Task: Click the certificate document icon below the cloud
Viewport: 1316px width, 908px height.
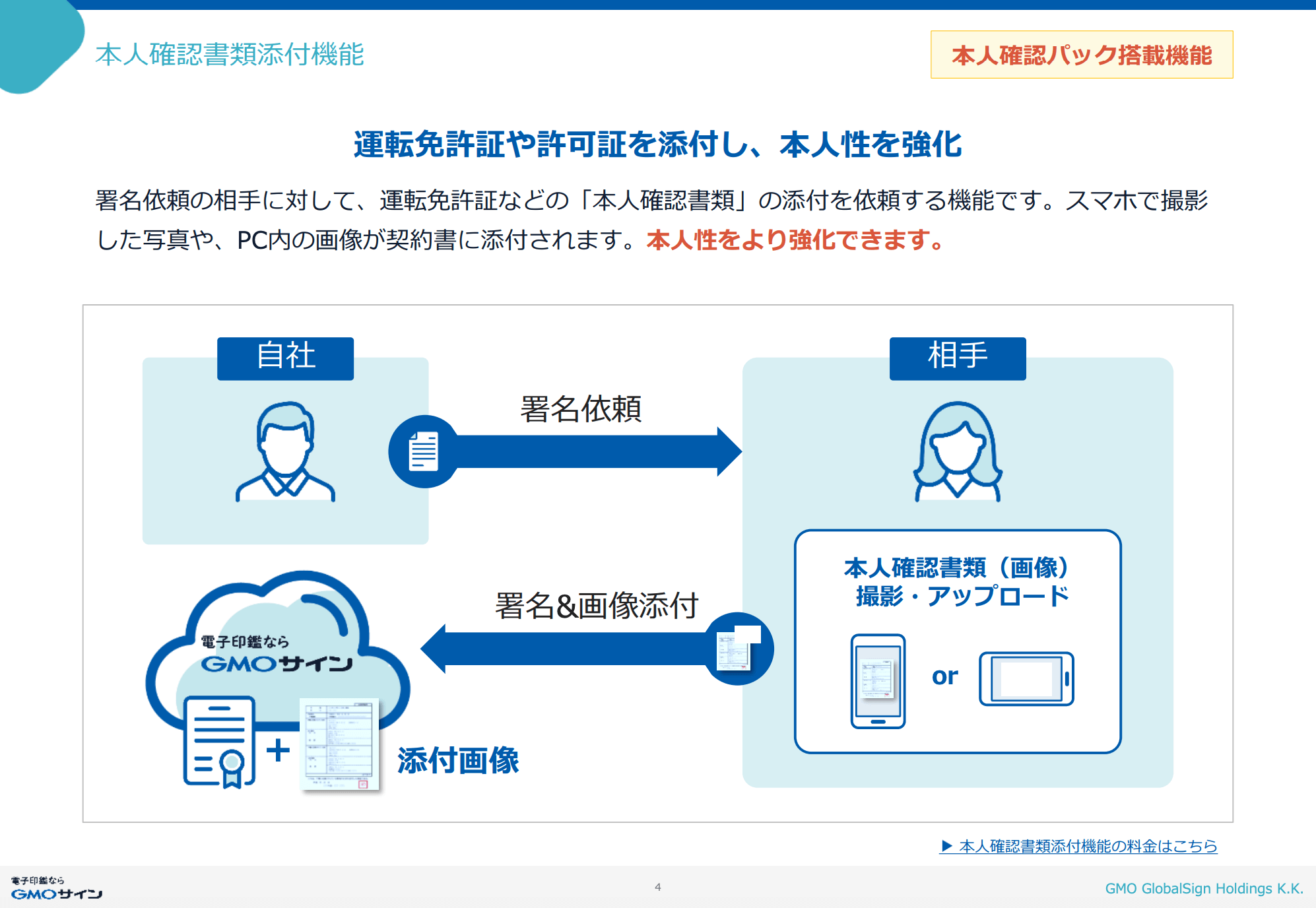Action: point(219,742)
